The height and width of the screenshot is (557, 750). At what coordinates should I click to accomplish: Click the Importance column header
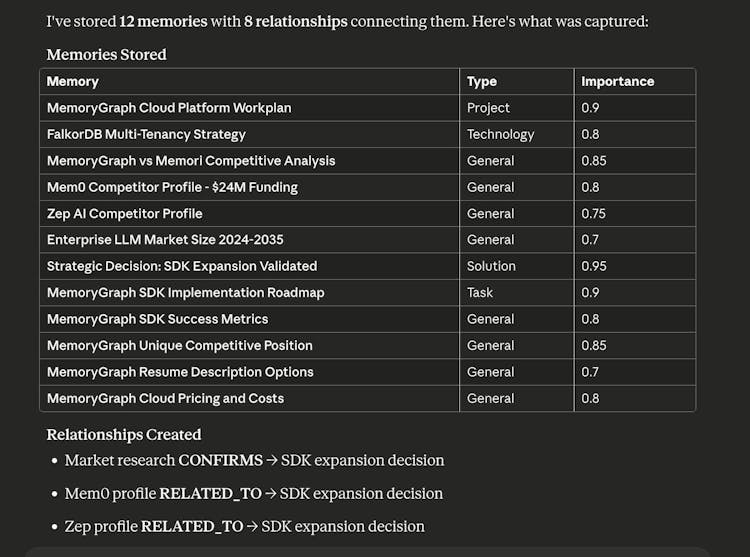click(617, 82)
